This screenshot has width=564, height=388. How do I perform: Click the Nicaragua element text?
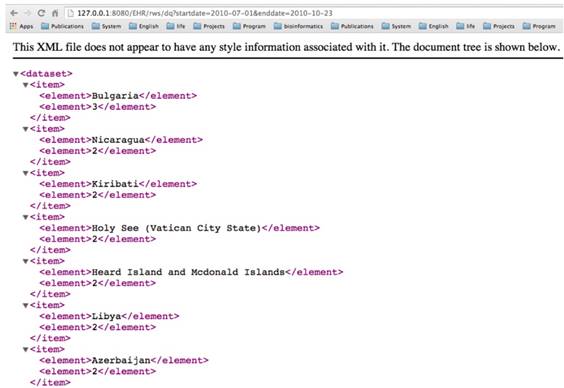118,140
